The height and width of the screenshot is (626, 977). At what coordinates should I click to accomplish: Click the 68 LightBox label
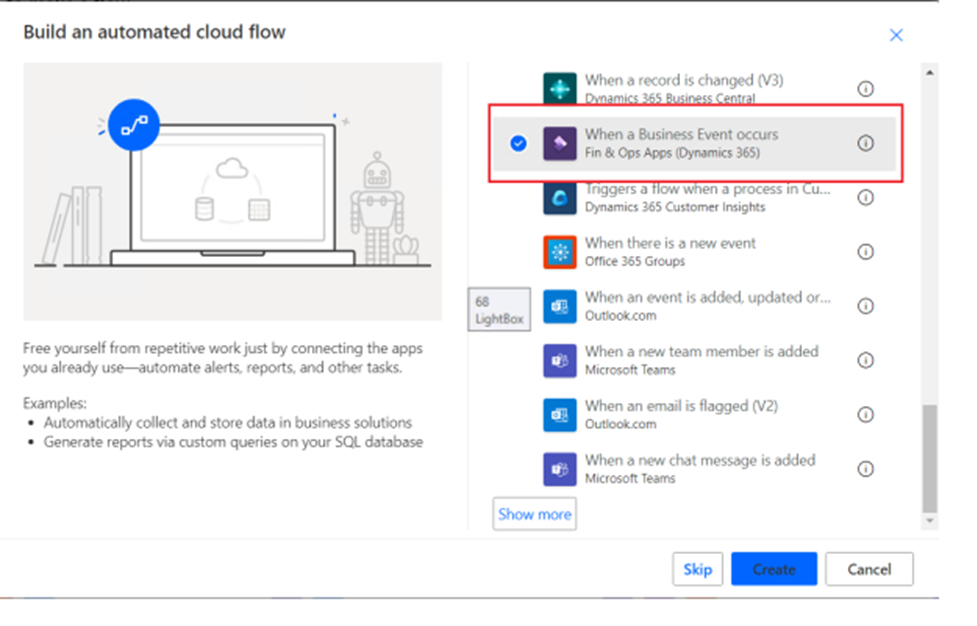click(499, 310)
